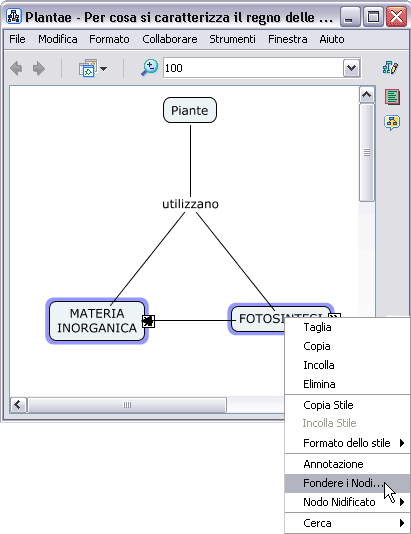
Task: Click the concept map suggester sidebar icon
Action: [x=392, y=123]
